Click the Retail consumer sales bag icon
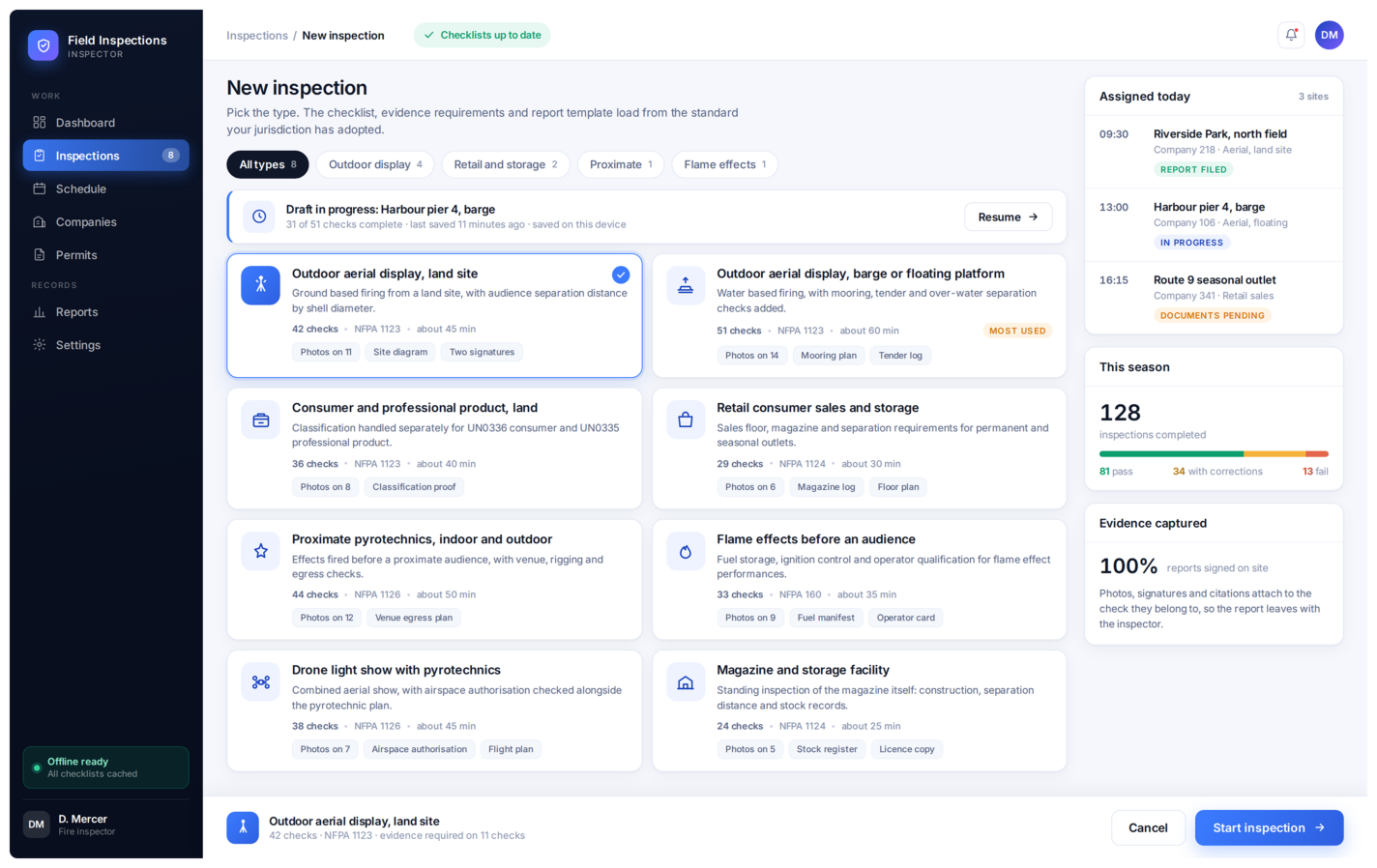The width and height of the screenshot is (1377, 868). click(686, 420)
